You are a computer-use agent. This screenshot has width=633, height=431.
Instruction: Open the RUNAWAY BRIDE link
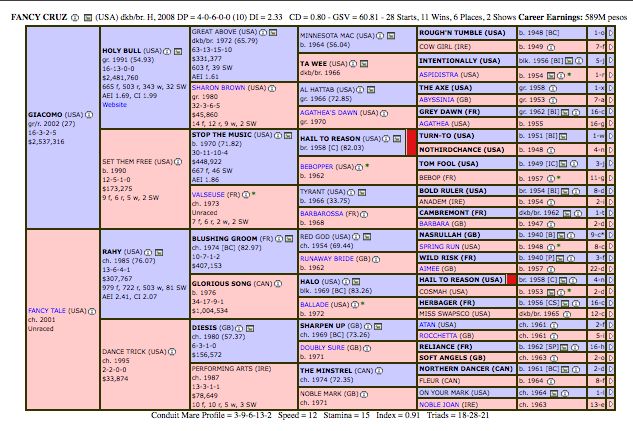327,259
